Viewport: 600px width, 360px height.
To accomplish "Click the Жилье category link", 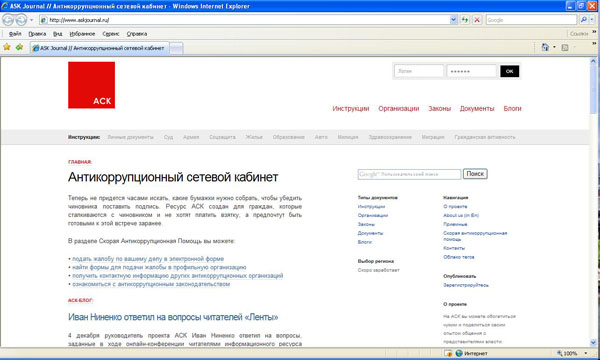I will [x=254, y=137].
